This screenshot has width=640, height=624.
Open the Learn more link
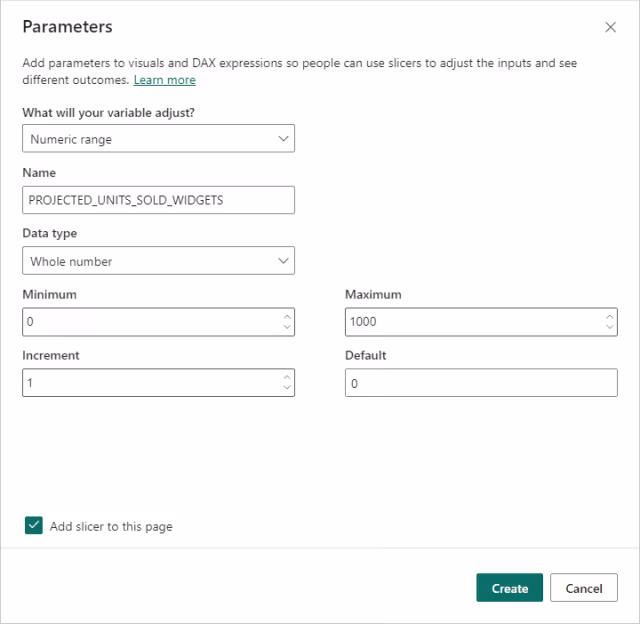pyautogui.click(x=164, y=80)
